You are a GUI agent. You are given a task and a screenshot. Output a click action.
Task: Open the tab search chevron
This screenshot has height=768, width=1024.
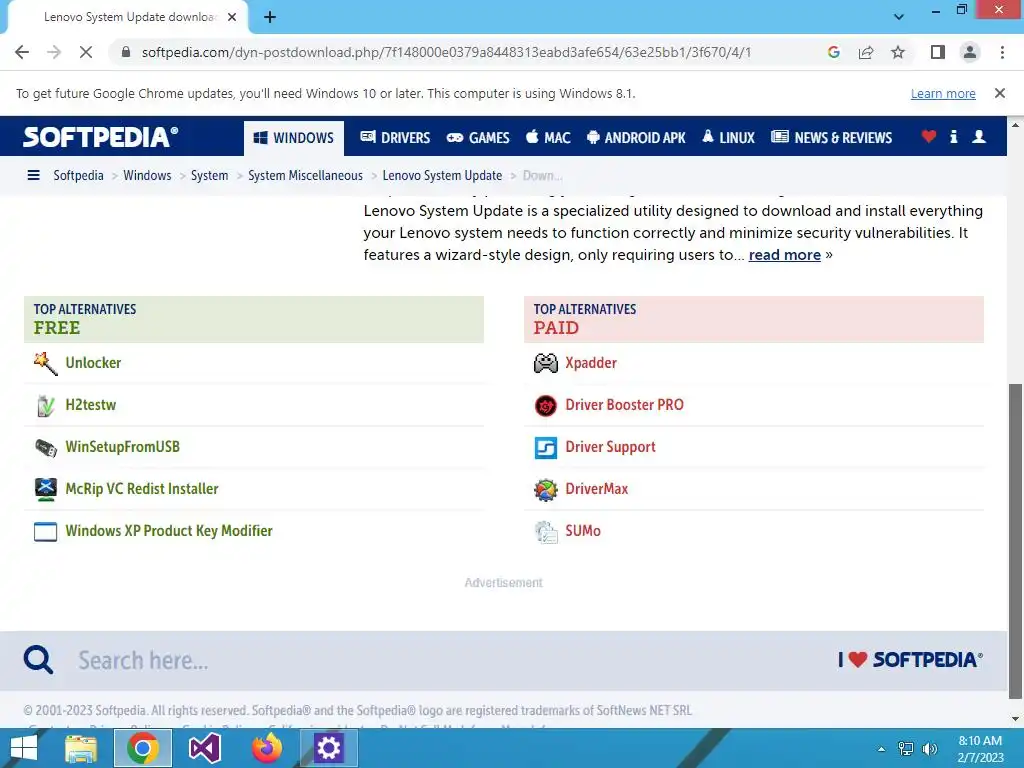point(899,17)
